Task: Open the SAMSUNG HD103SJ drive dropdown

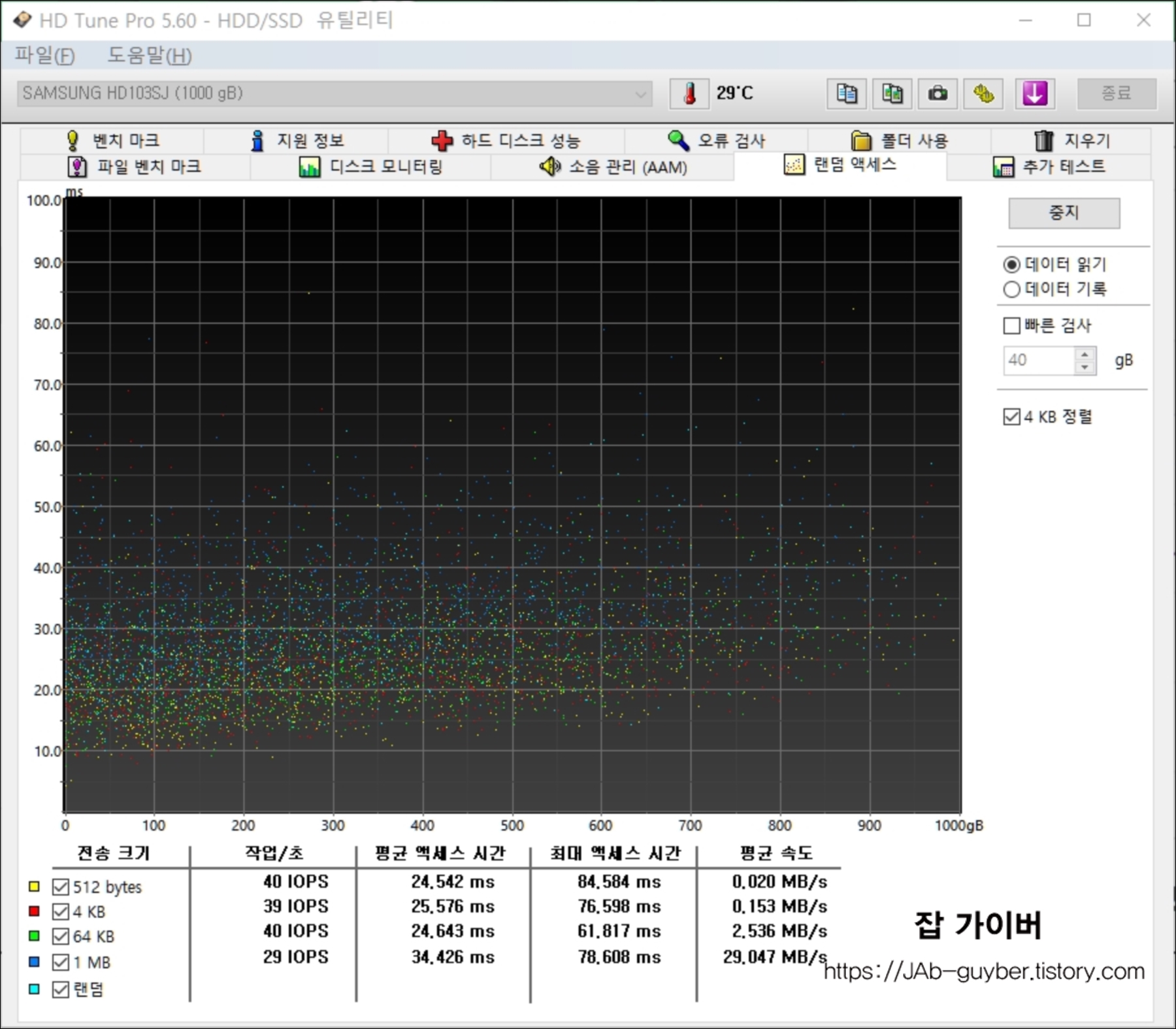Action: (335, 93)
